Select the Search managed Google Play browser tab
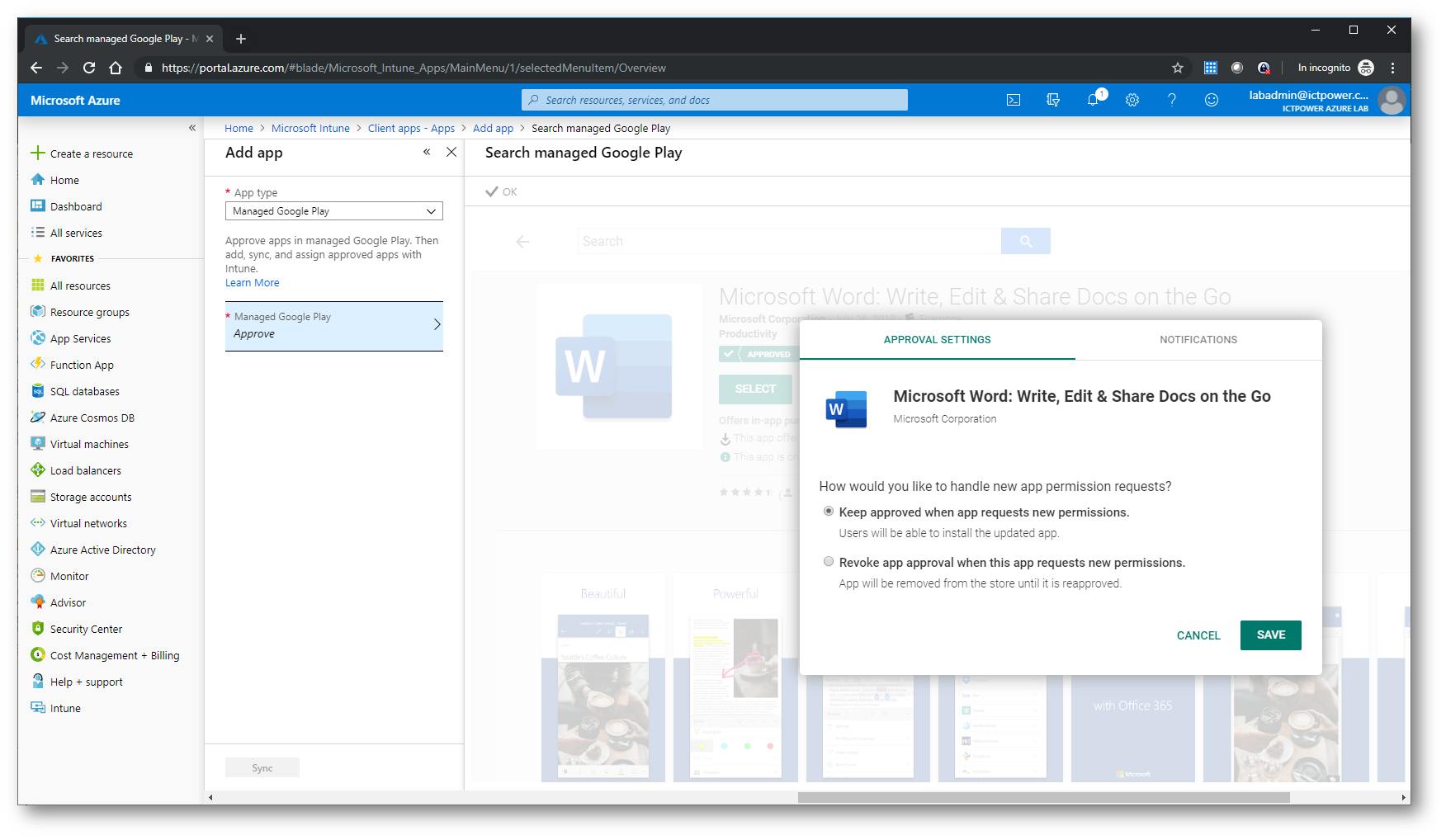This screenshot has height=840, width=1446. click(124, 39)
